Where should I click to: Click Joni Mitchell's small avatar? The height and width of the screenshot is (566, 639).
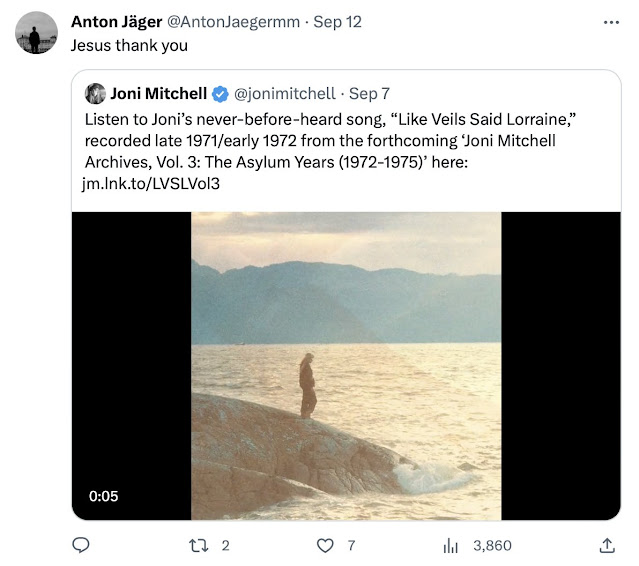95,94
